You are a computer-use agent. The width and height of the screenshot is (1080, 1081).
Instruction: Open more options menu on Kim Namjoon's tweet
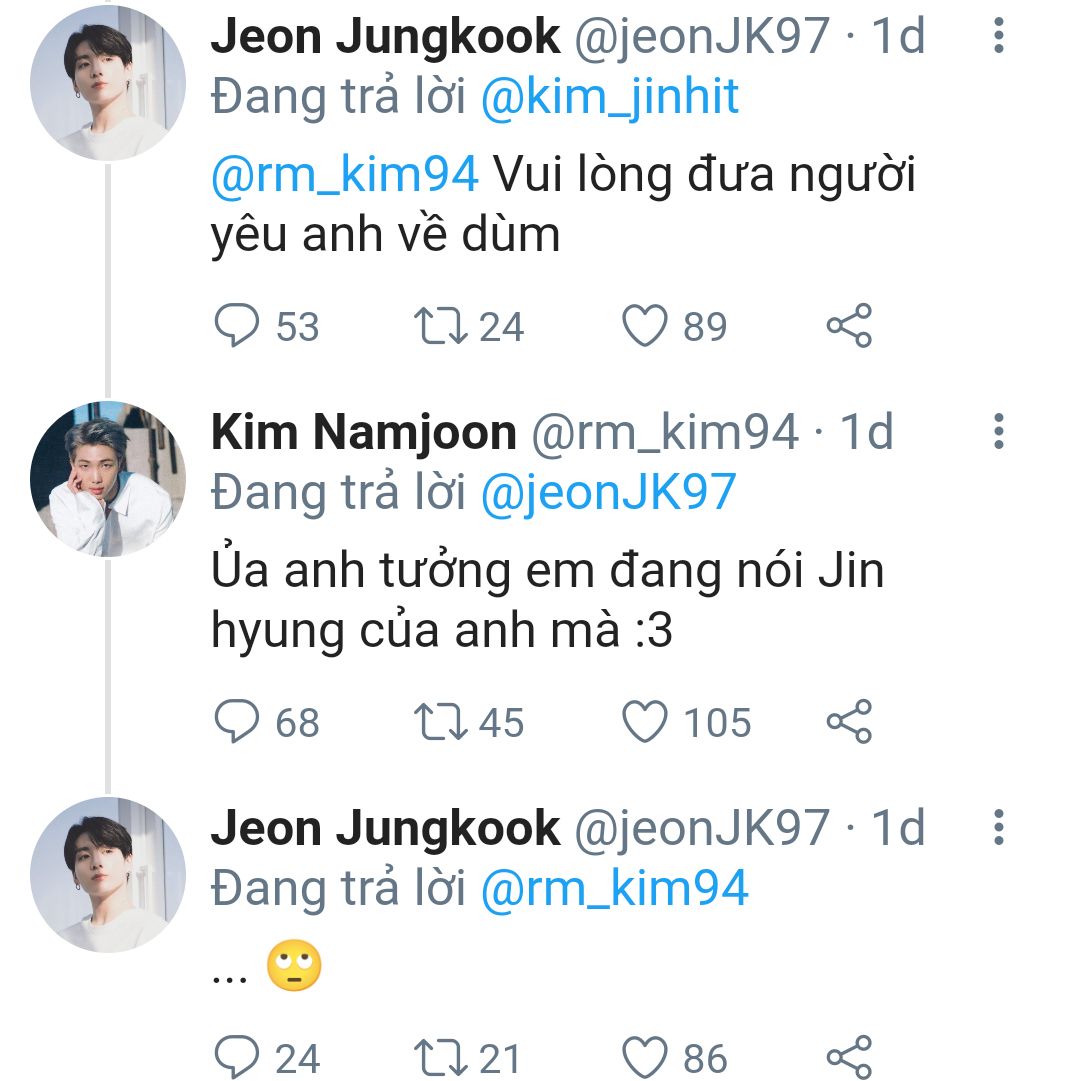point(997,432)
